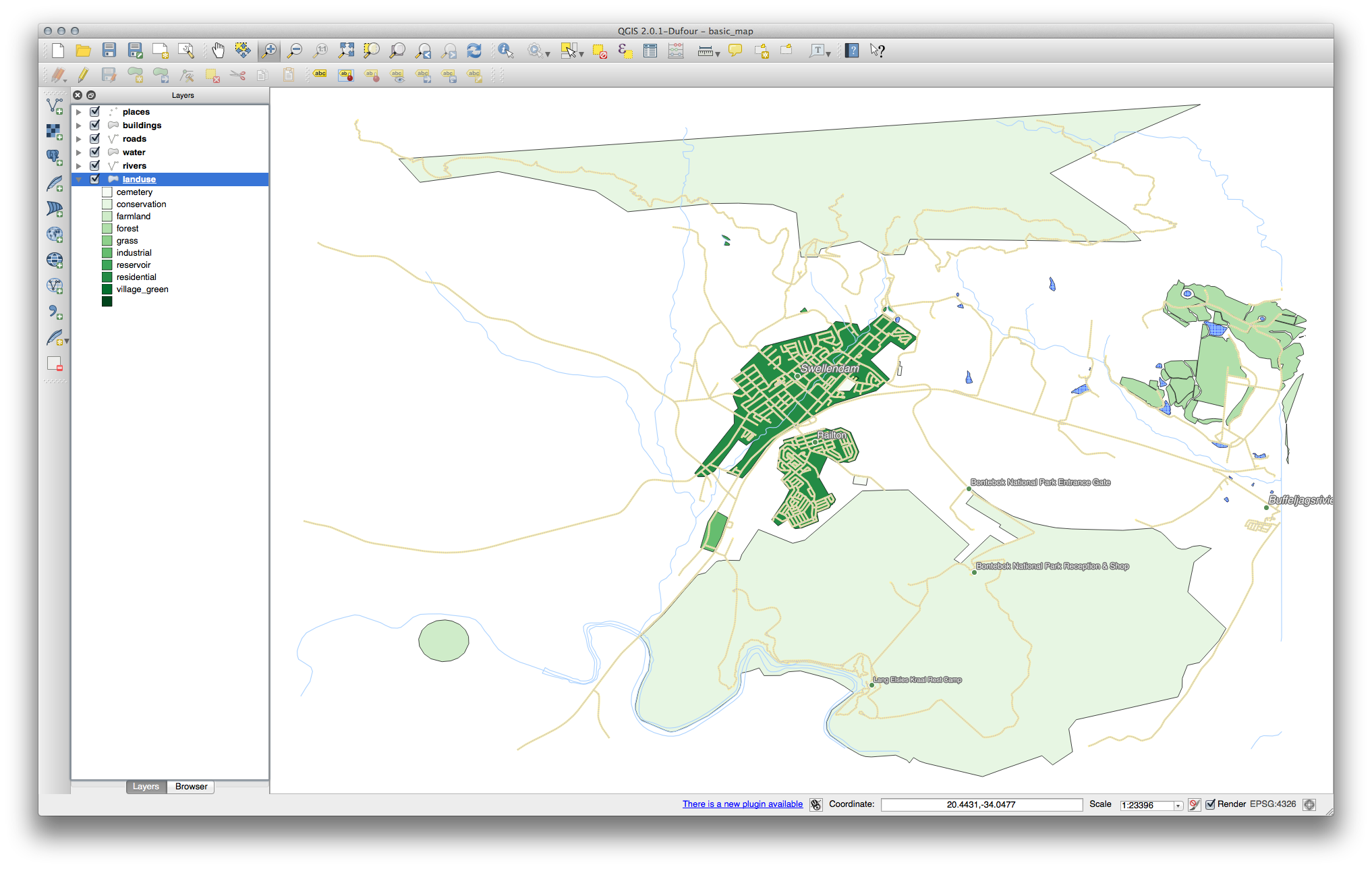Click the Zoom Full extent icon

tap(346, 51)
